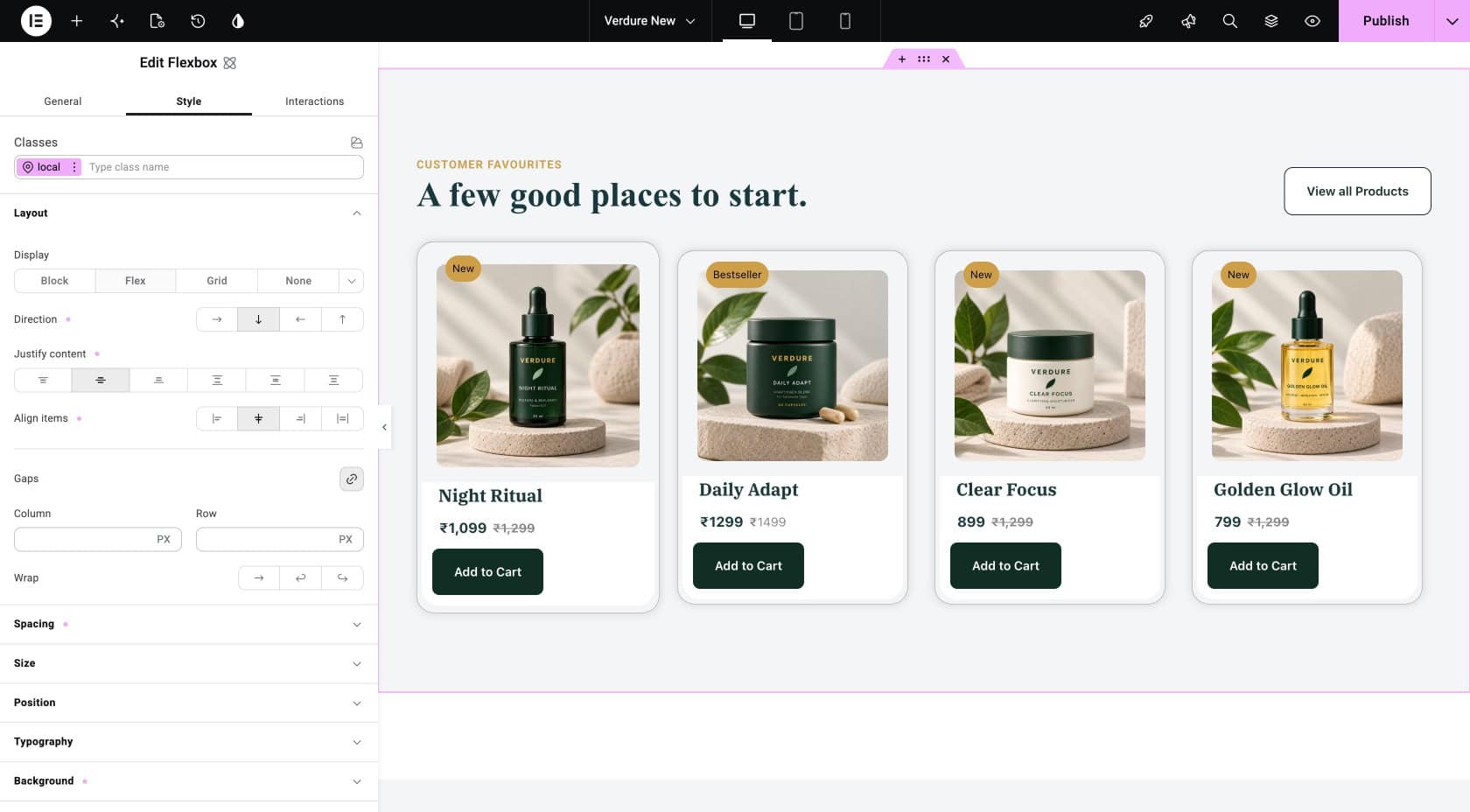This screenshot has width=1470, height=812.
Task: Select align items stretch icon
Action: pos(342,418)
